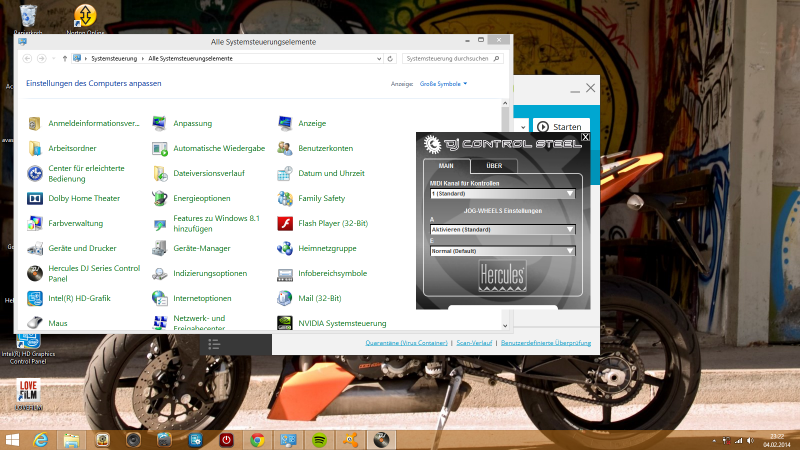Expand arrow after Systemsteuerung breadcrumb

pyautogui.click(x=143, y=59)
